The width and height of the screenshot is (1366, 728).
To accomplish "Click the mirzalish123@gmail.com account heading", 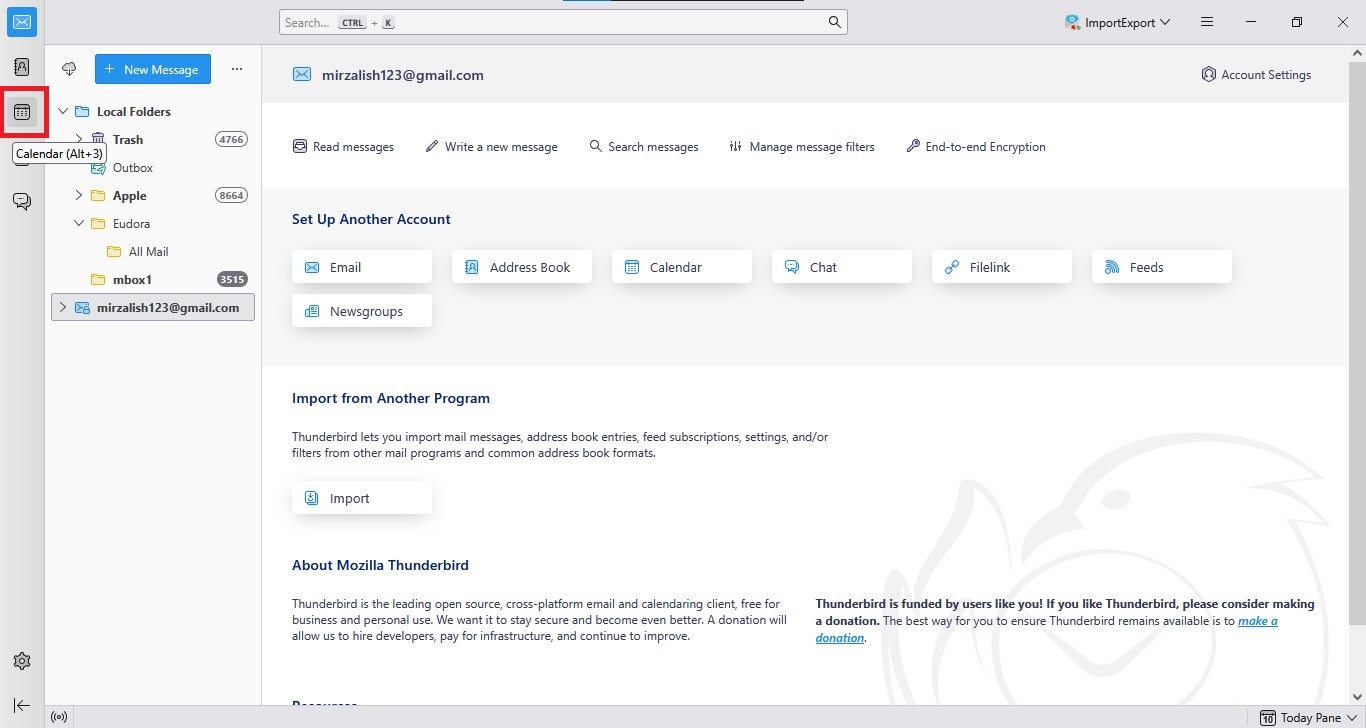I will click(x=403, y=75).
